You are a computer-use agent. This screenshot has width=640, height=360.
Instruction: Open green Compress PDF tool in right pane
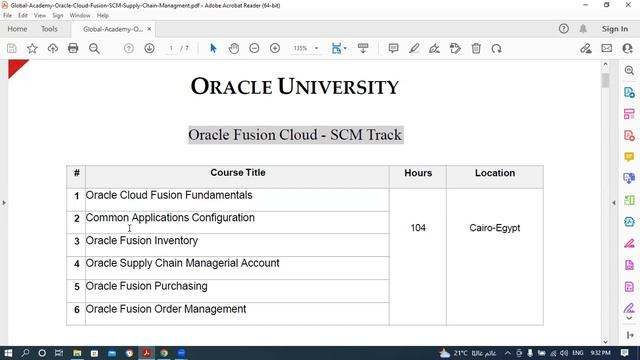(x=629, y=200)
